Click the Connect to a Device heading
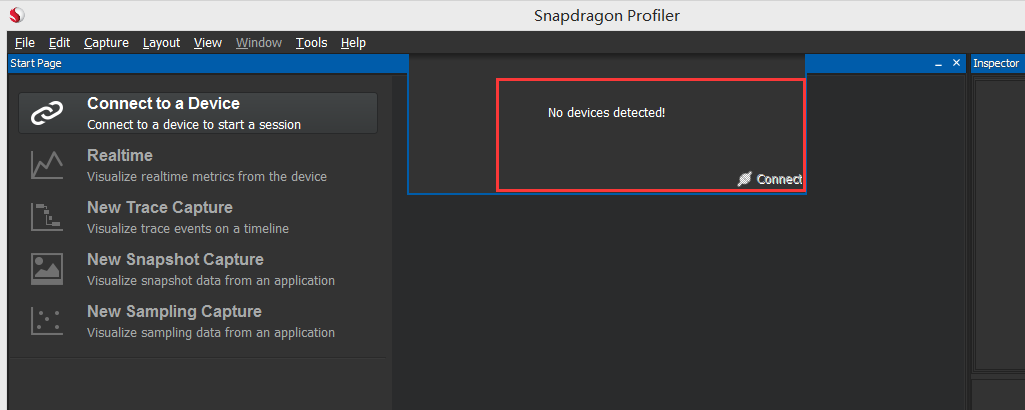Screen dimensions: 1025x410 163,103
